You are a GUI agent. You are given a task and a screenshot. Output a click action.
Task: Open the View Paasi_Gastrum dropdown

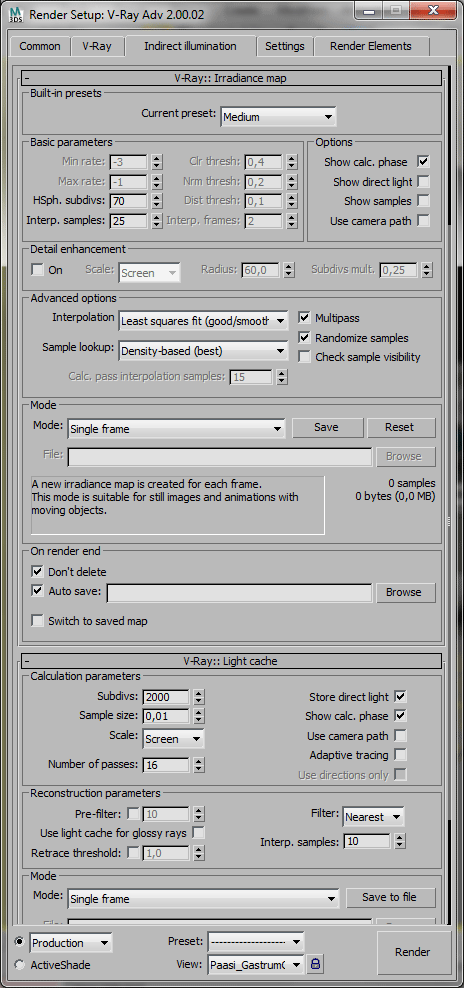(x=255, y=964)
